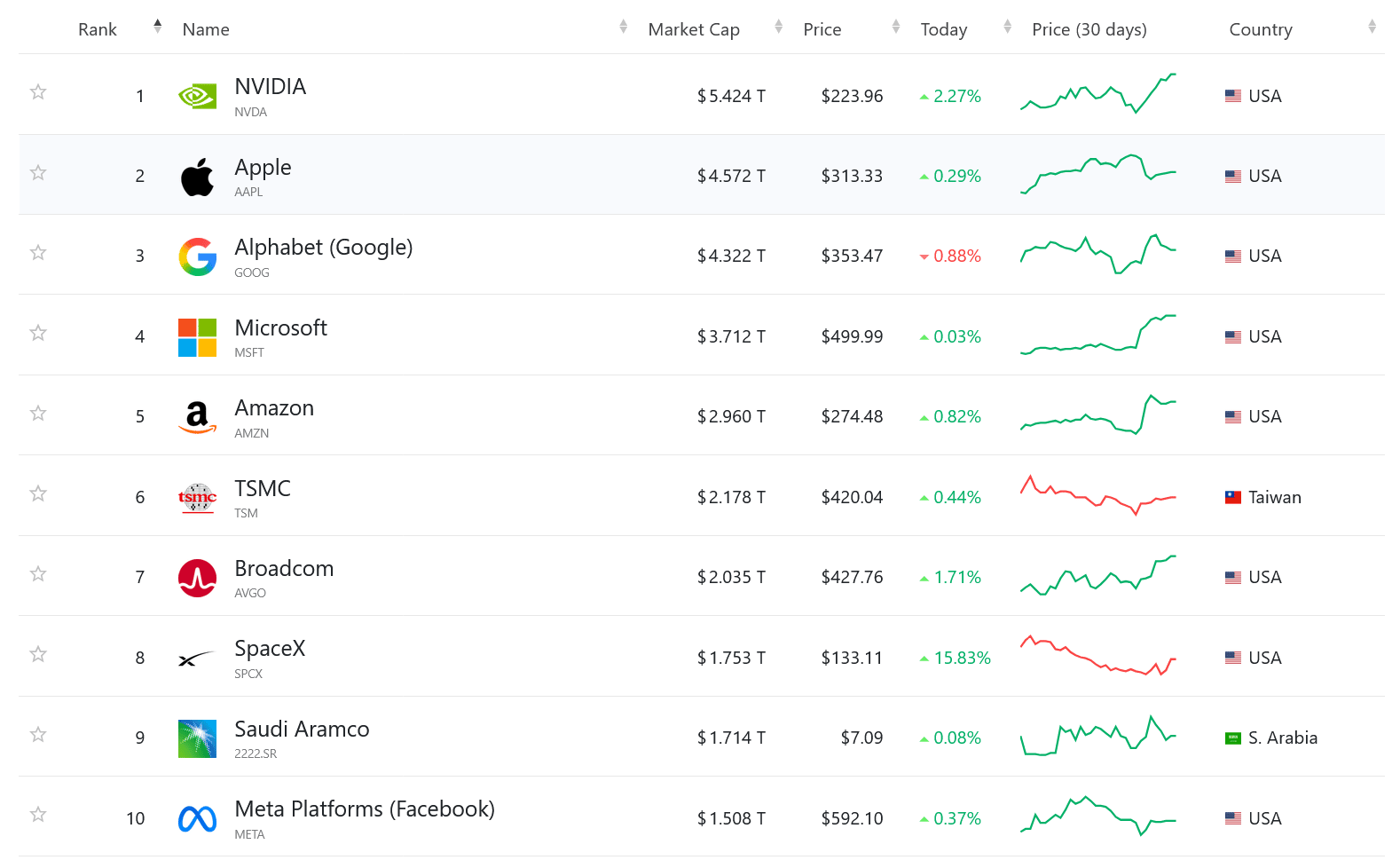Screen dimensions: 1400x860
Task: Sort by Today column arrows
Action: [1007, 27]
